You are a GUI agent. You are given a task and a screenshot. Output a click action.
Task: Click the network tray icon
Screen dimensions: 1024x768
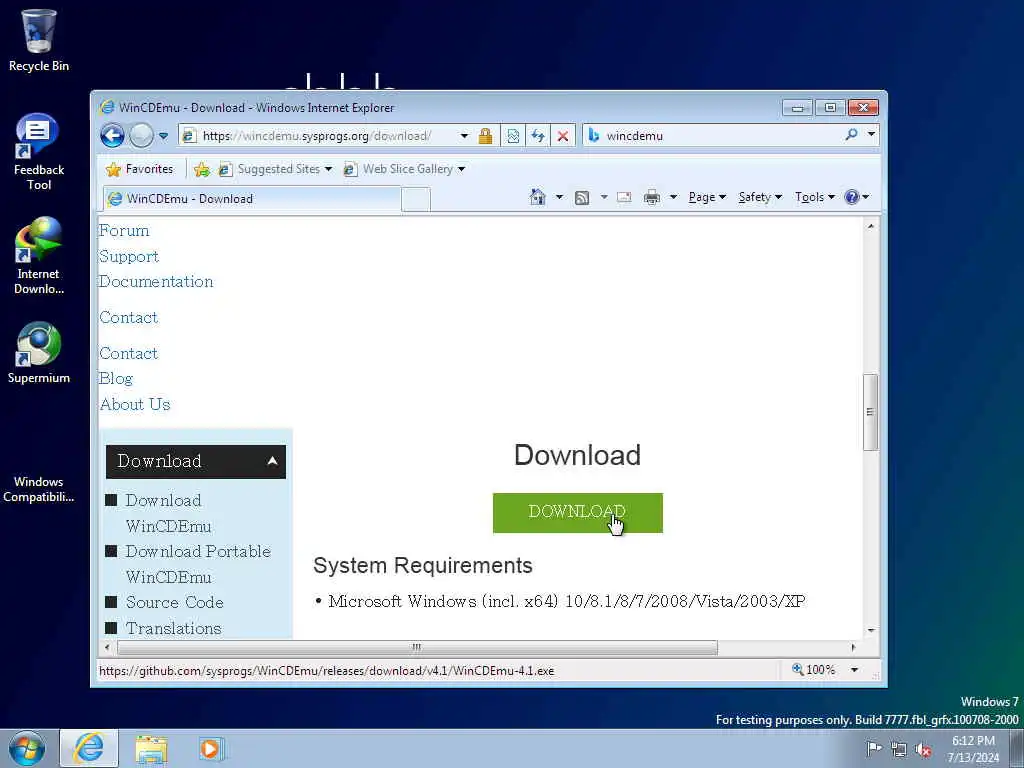tap(899, 750)
